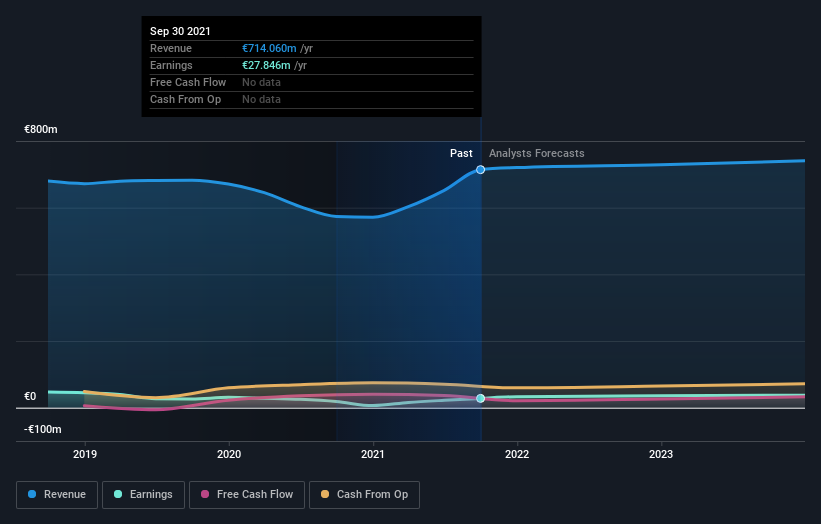Viewport: 821px width, 524px height.
Task: Toggle the Earnings legend button
Action: [x=143, y=495]
